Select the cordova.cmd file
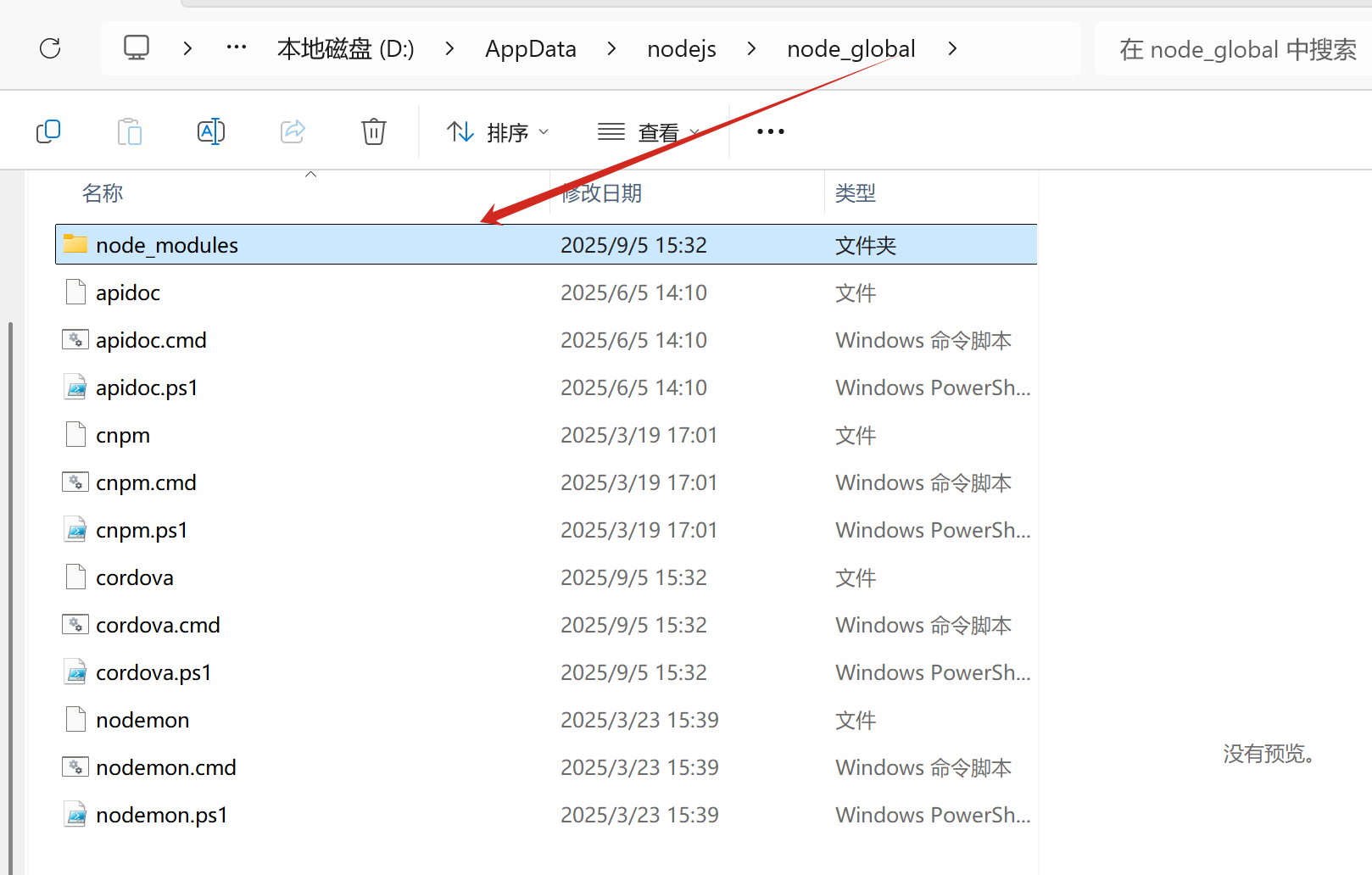The height and width of the screenshot is (875, 1372). [158, 625]
